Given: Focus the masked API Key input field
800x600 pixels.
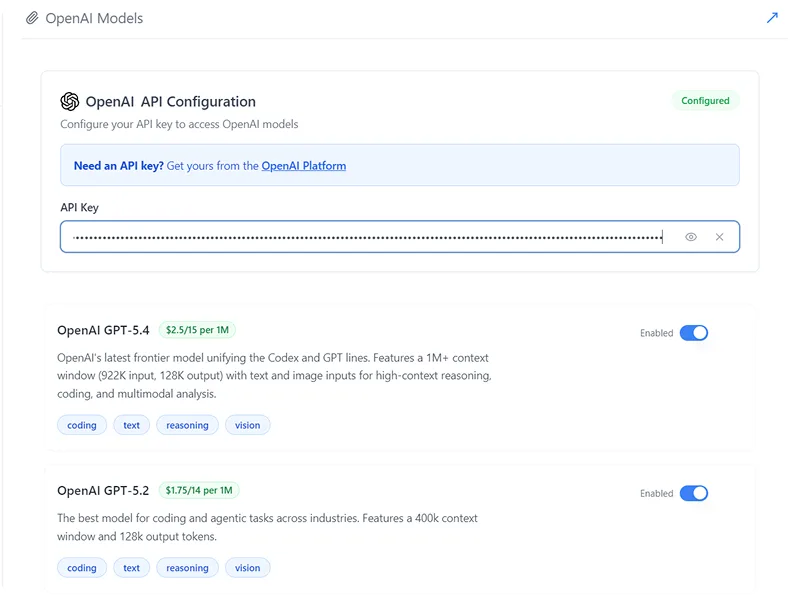Looking at the screenshot, I should (x=400, y=237).
